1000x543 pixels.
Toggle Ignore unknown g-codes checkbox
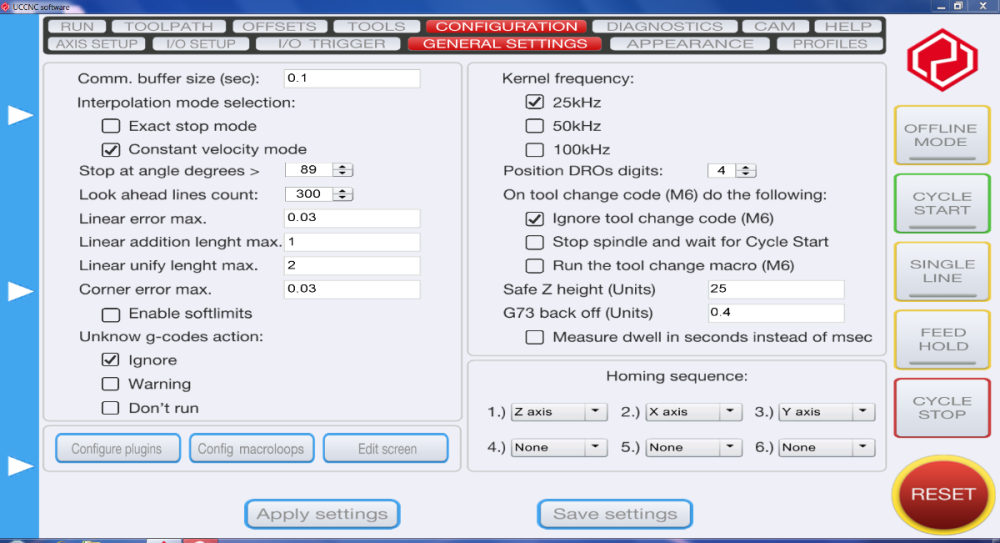[x=110, y=360]
